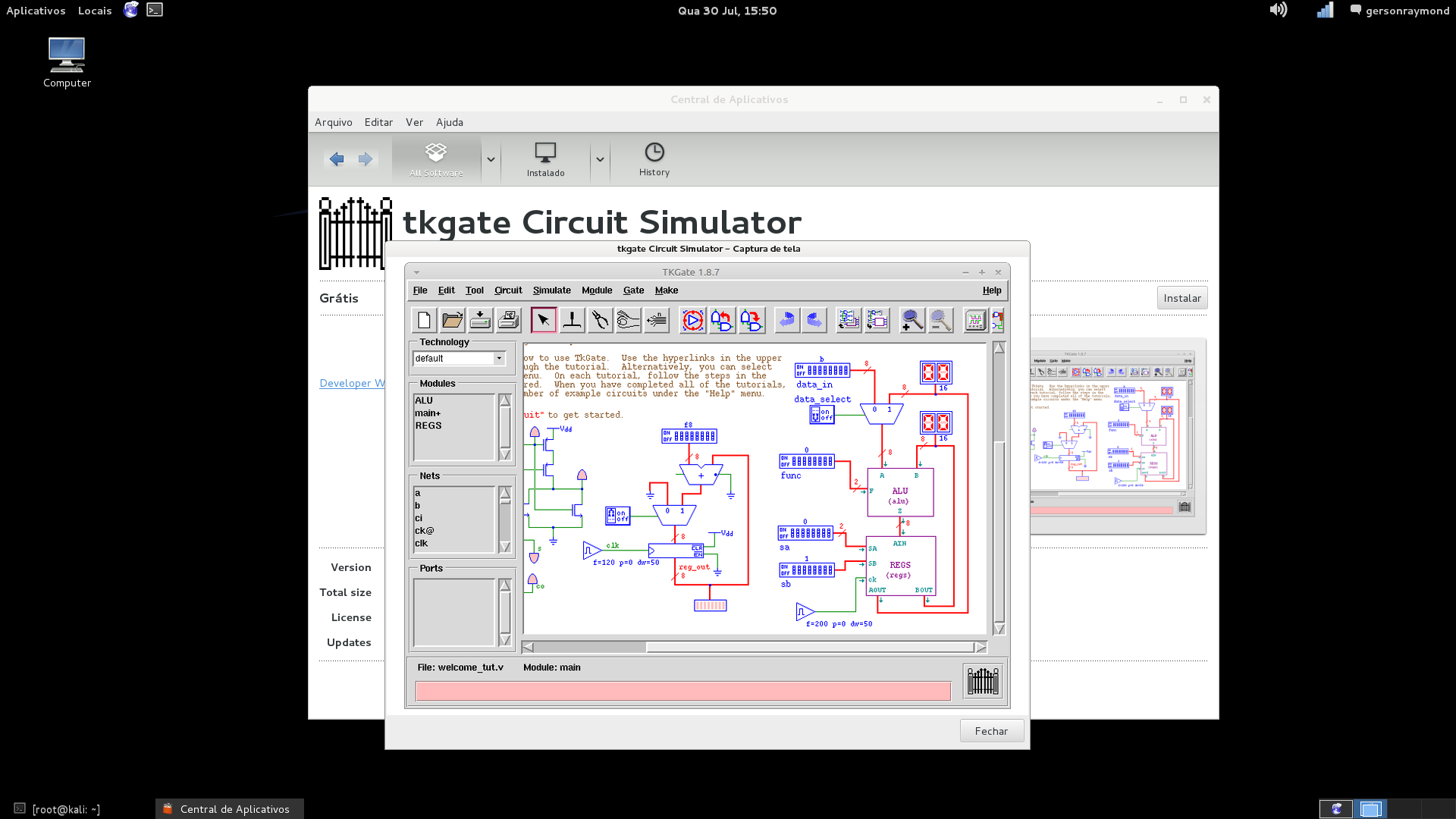Click the scope waveform icon in toolbar
This screenshot has width=1456, height=819.
[x=975, y=320]
